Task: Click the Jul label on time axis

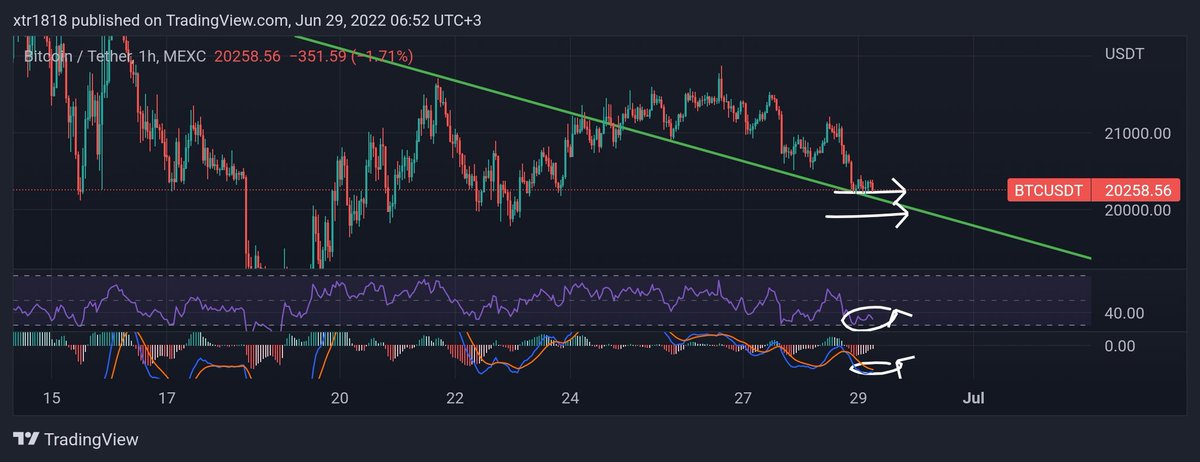Action: click(x=973, y=398)
